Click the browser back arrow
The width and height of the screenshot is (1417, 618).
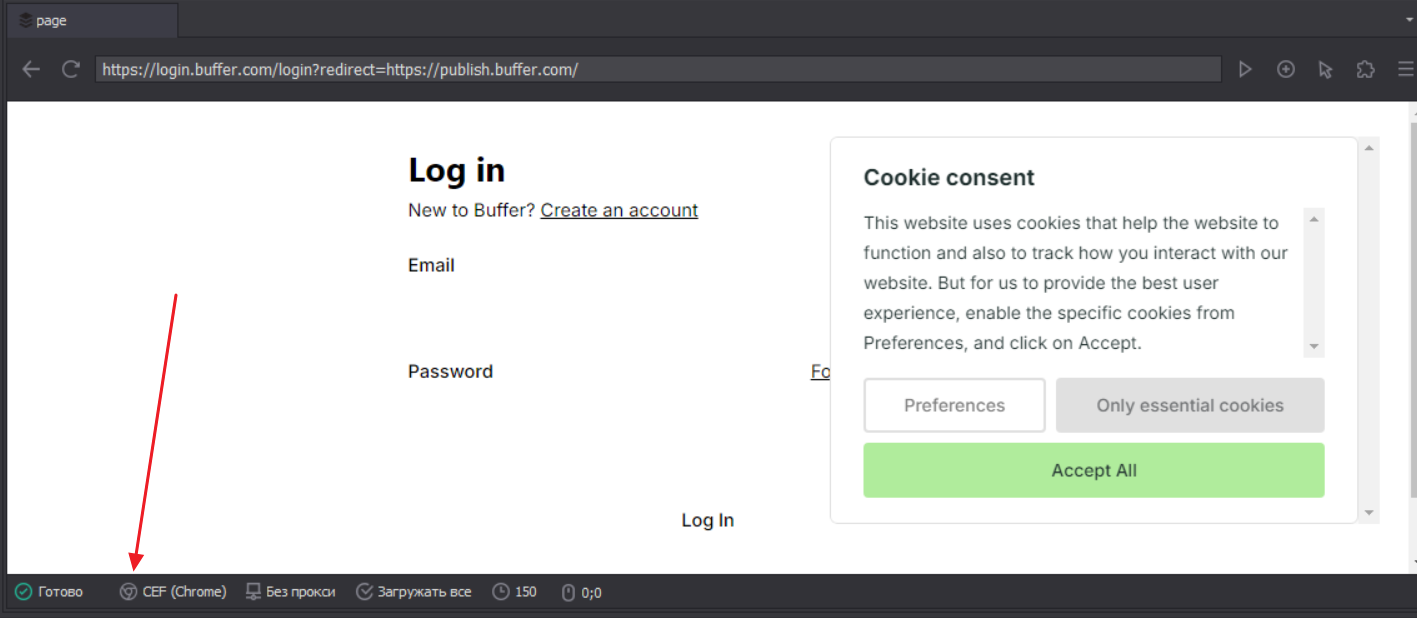click(31, 69)
